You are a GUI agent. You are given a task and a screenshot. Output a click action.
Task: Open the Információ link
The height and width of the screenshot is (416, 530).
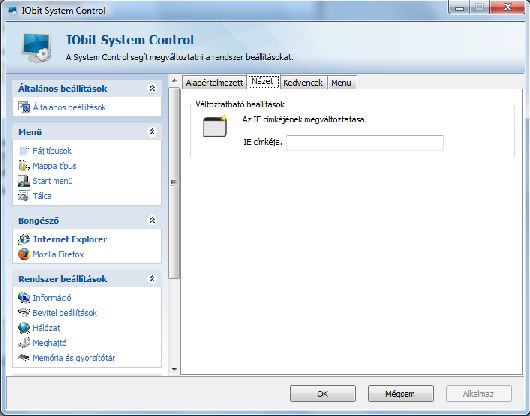(x=52, y=298)
